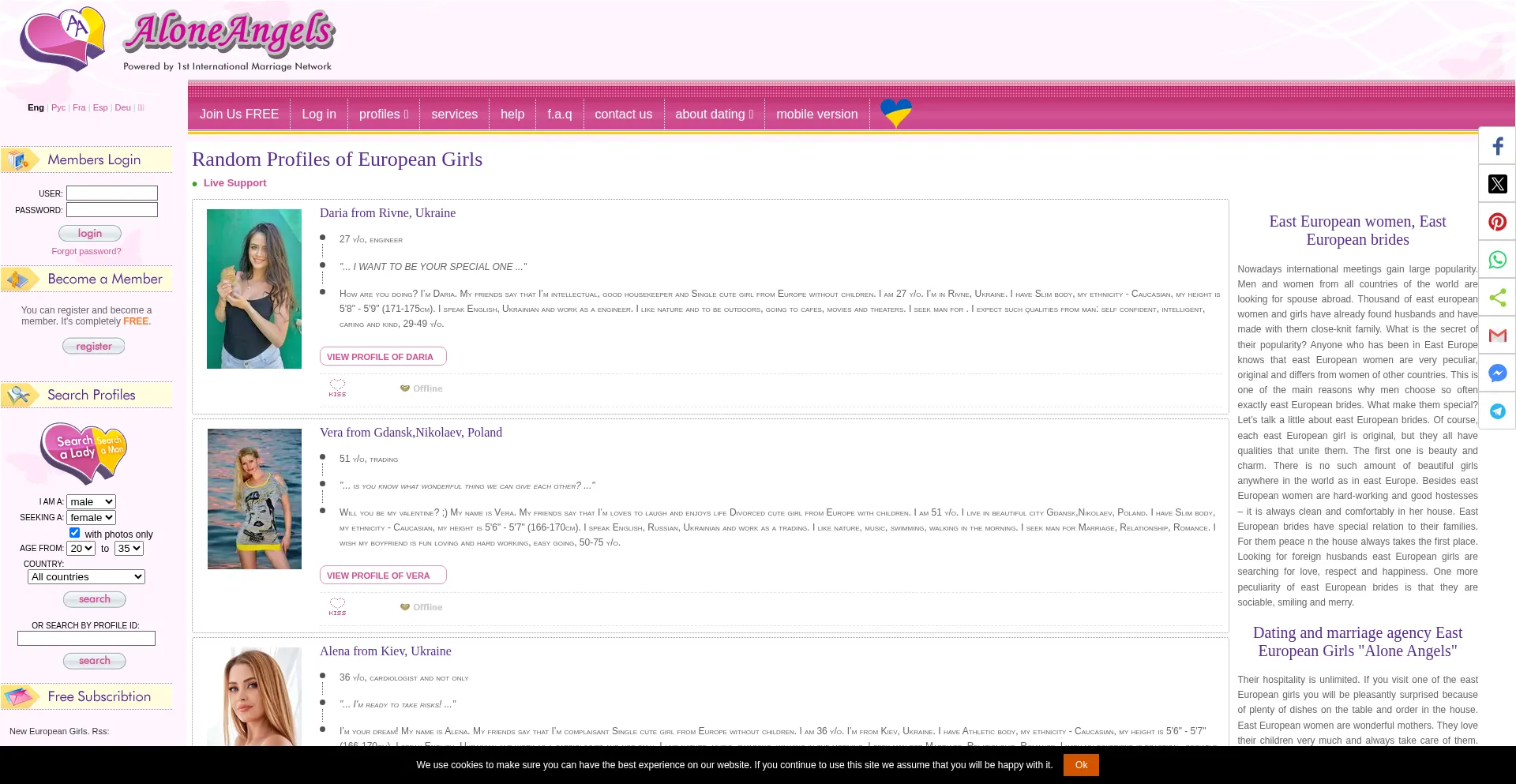
Task: Send a kiss to Daria
Action: point(337,388)
